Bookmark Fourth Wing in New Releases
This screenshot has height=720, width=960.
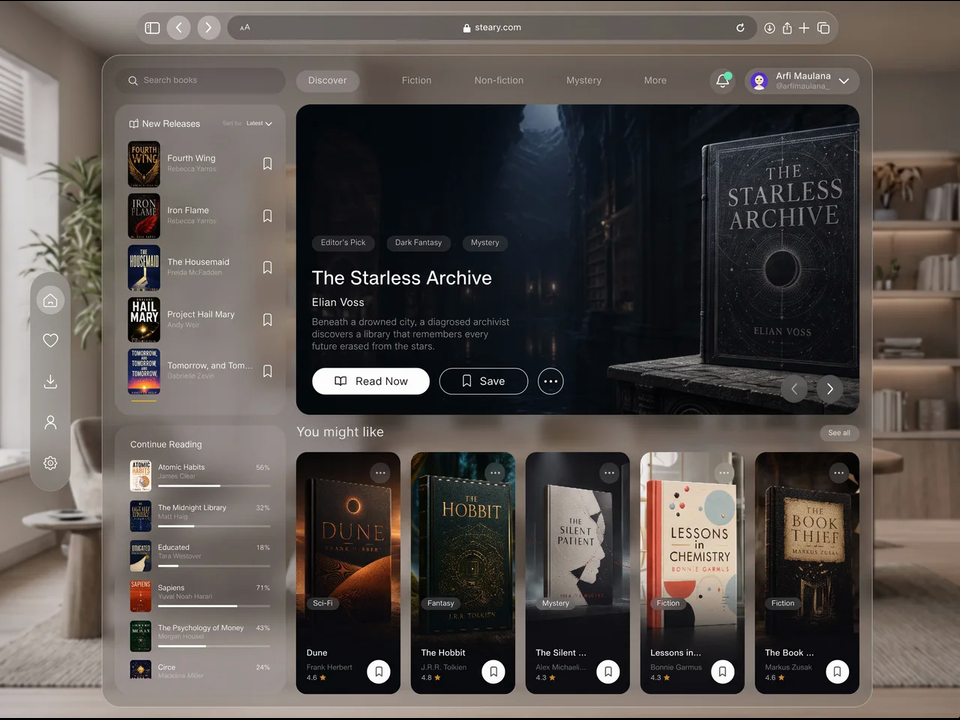(268, 163)
